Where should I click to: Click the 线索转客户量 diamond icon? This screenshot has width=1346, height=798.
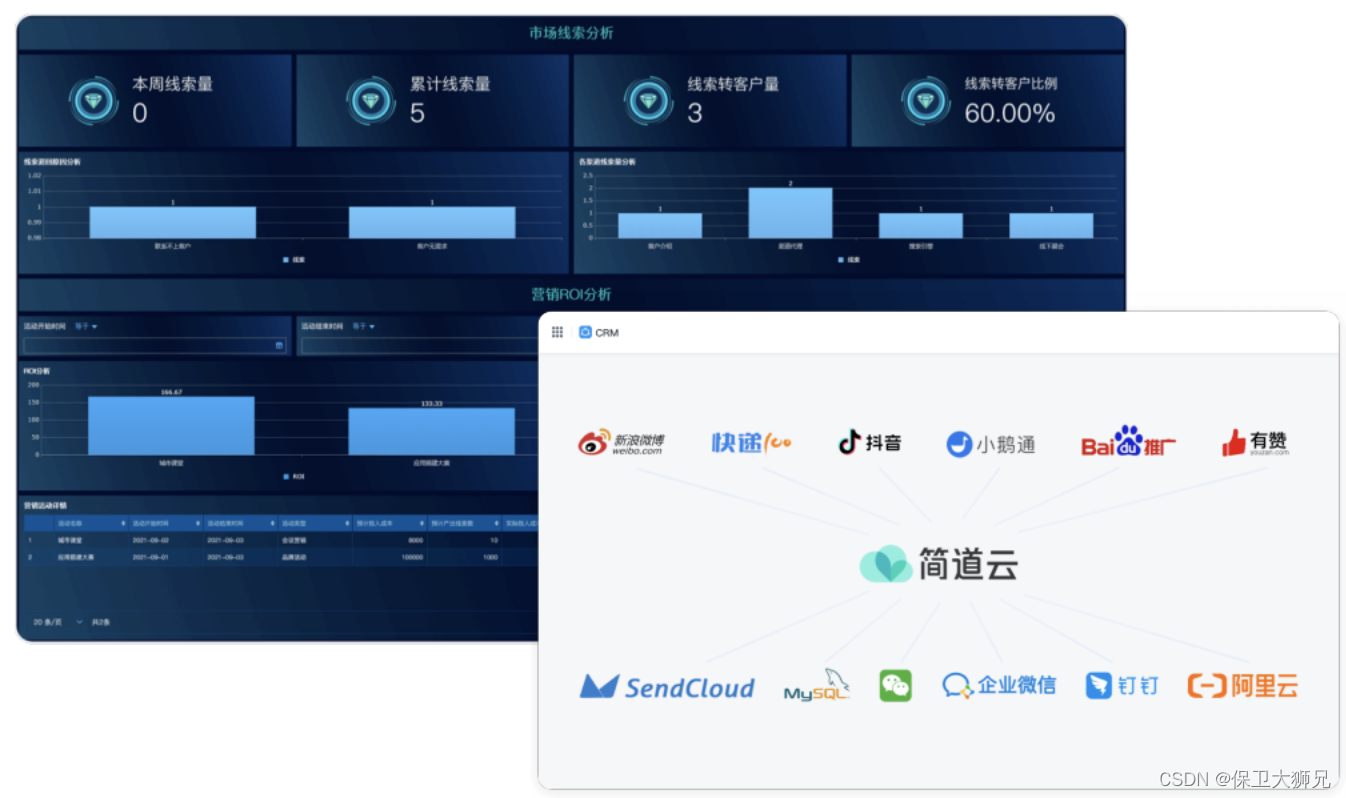[648, 101]
